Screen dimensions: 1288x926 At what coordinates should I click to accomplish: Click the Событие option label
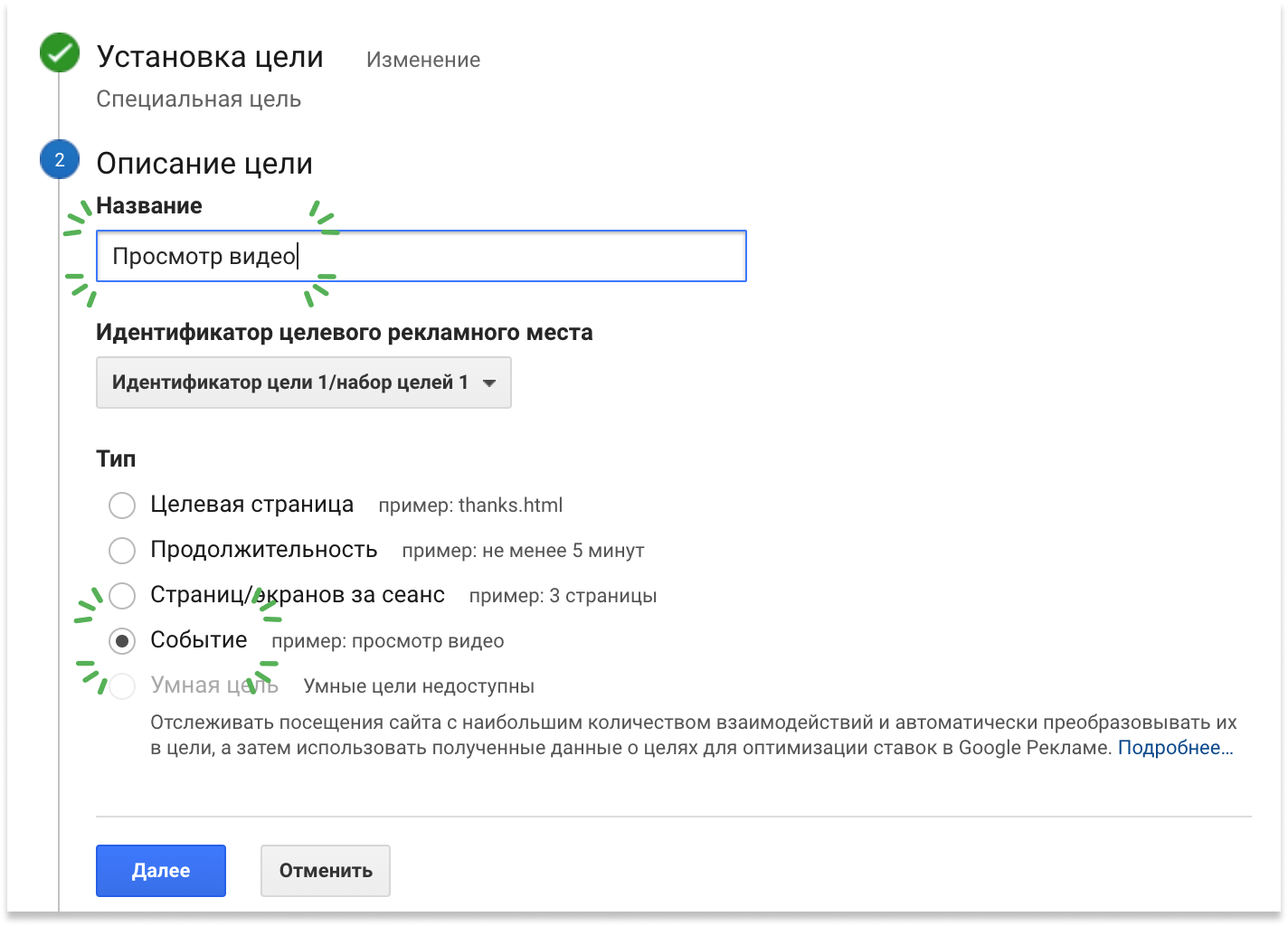click(199, 640)
